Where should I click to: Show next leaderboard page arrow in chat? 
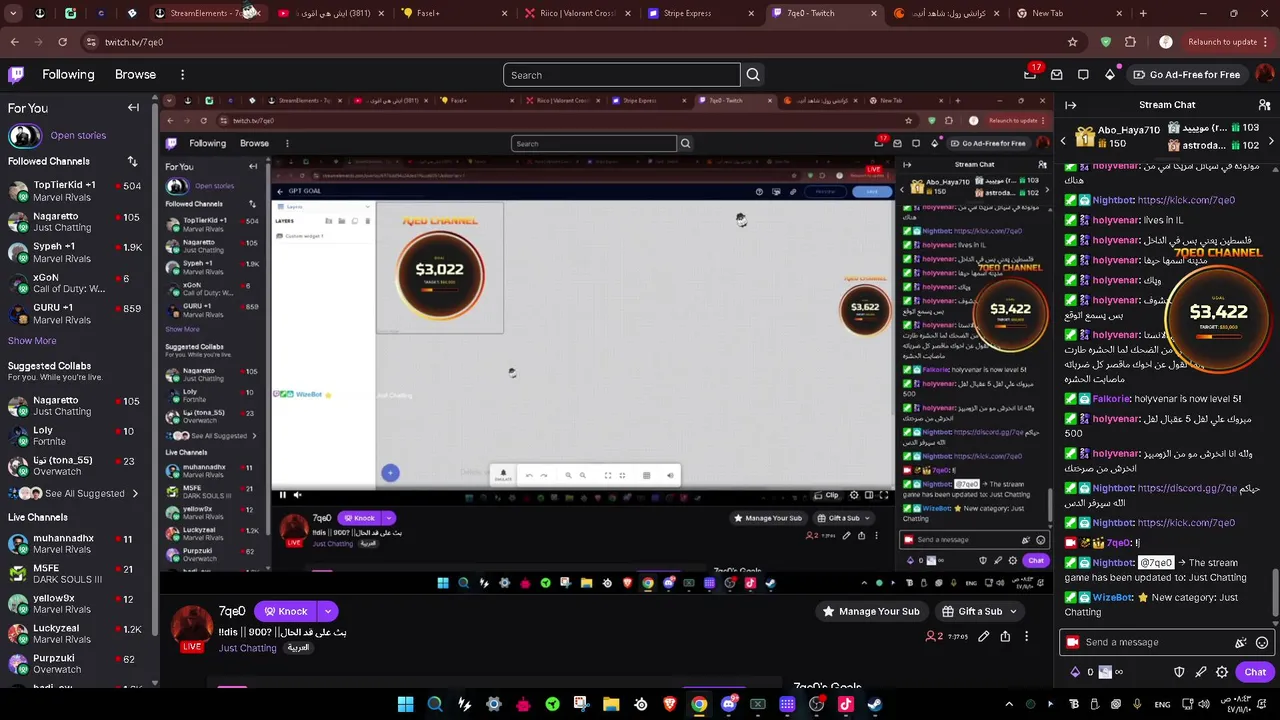pos(1271,141)
